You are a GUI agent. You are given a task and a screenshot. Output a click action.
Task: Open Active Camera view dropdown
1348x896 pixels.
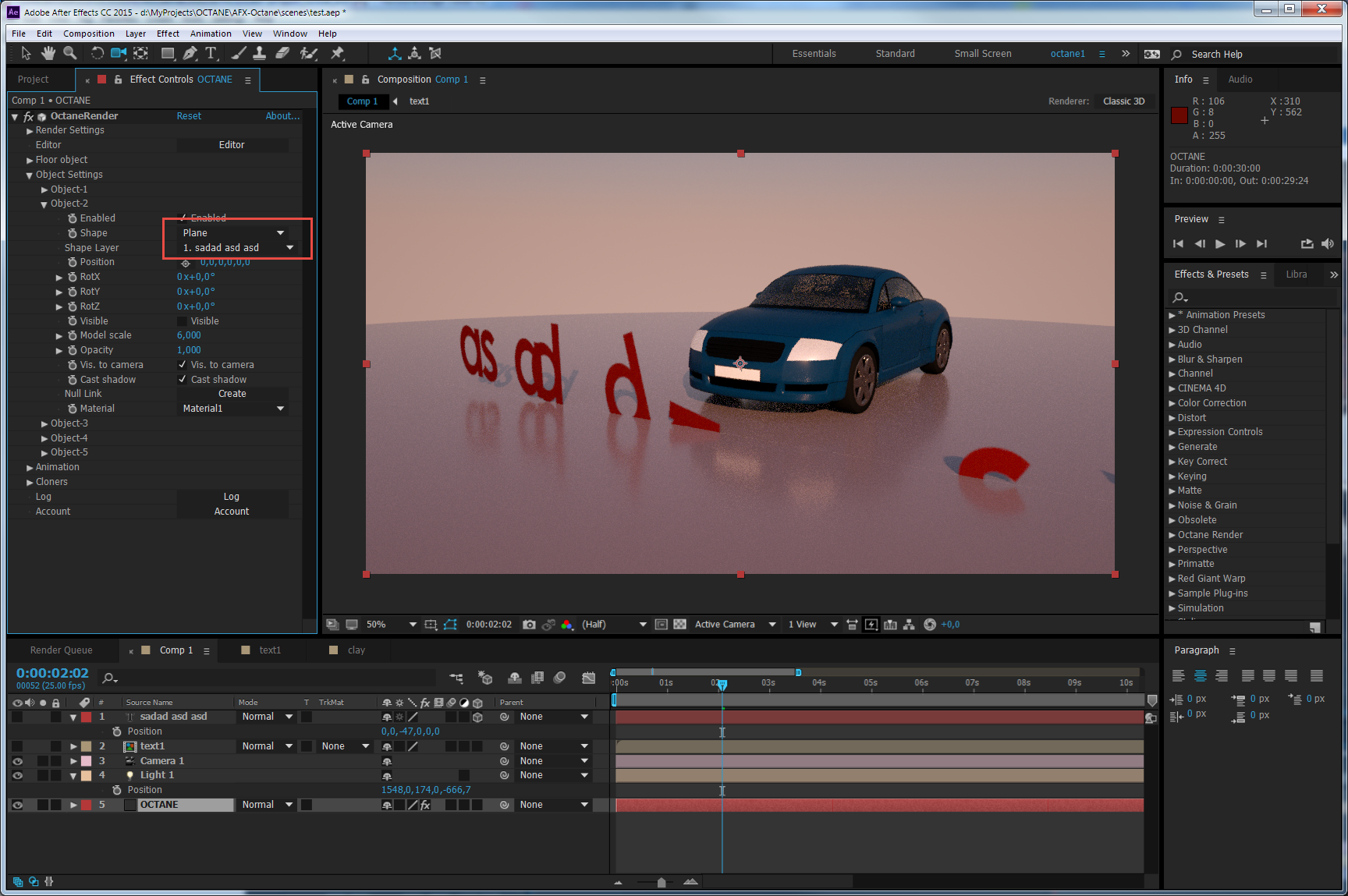pos(735,625)
